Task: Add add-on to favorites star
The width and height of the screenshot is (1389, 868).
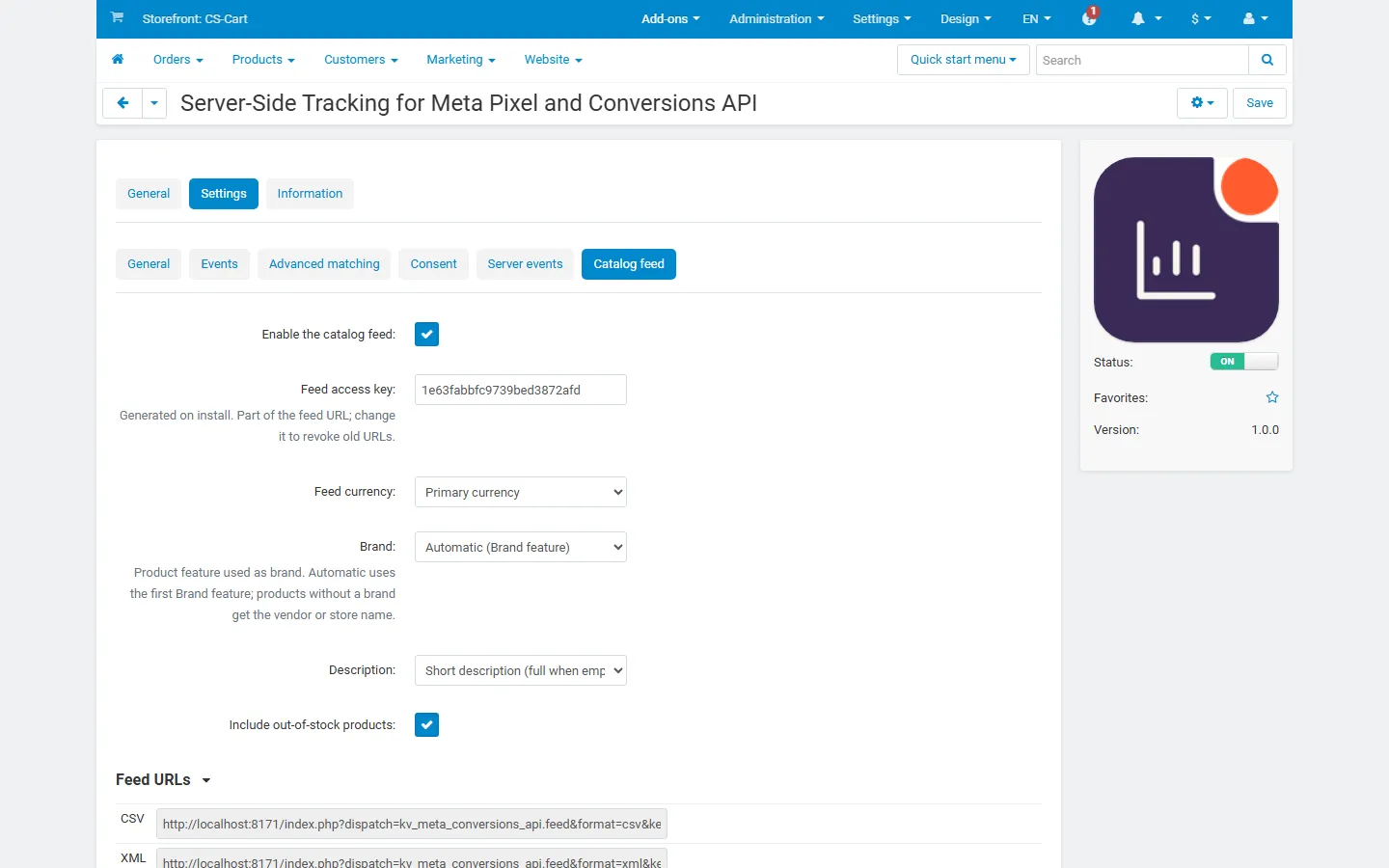Action: point(1272,397)
